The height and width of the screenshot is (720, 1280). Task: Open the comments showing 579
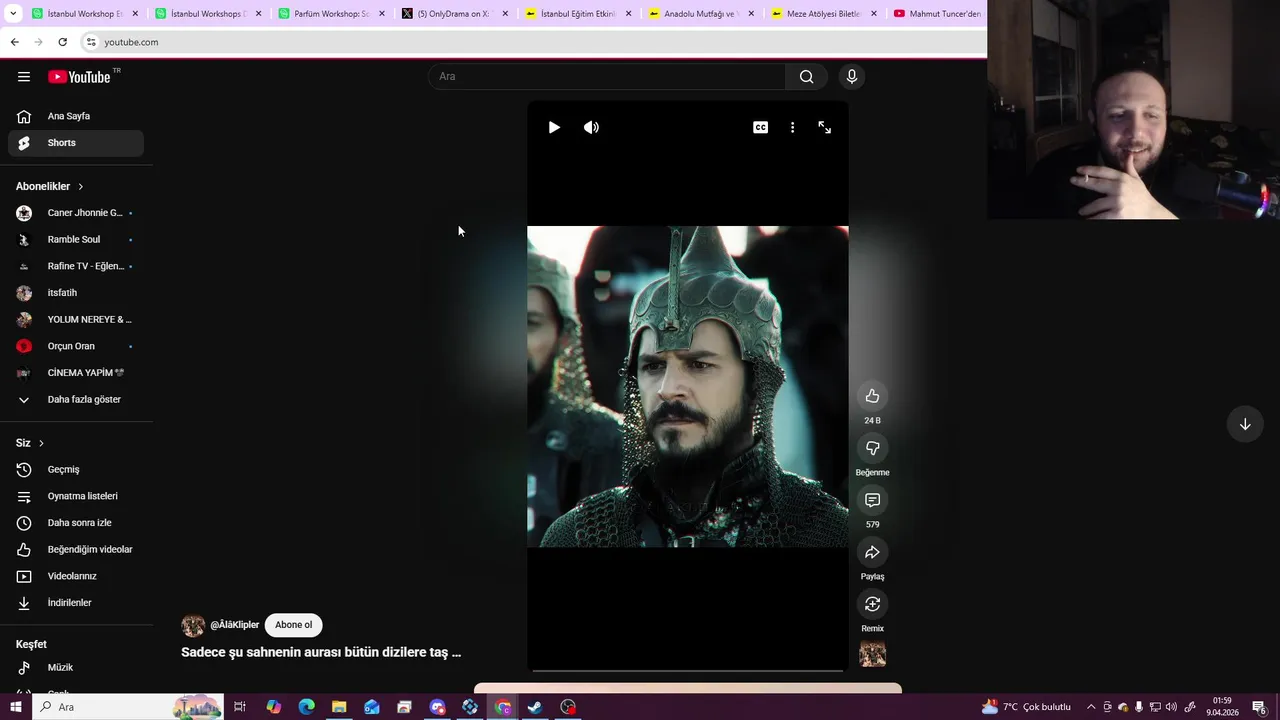coord(872,500)
